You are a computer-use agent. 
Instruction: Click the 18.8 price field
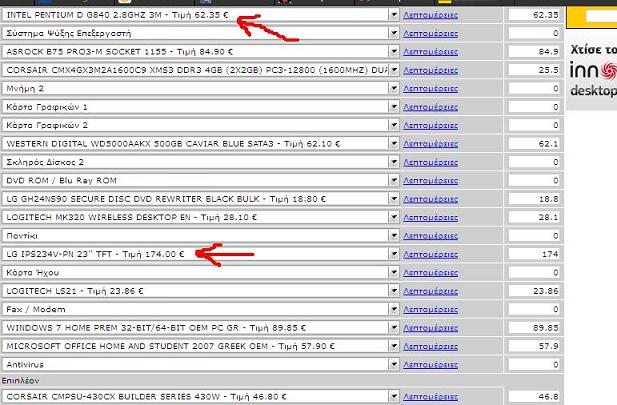(534, 199)
